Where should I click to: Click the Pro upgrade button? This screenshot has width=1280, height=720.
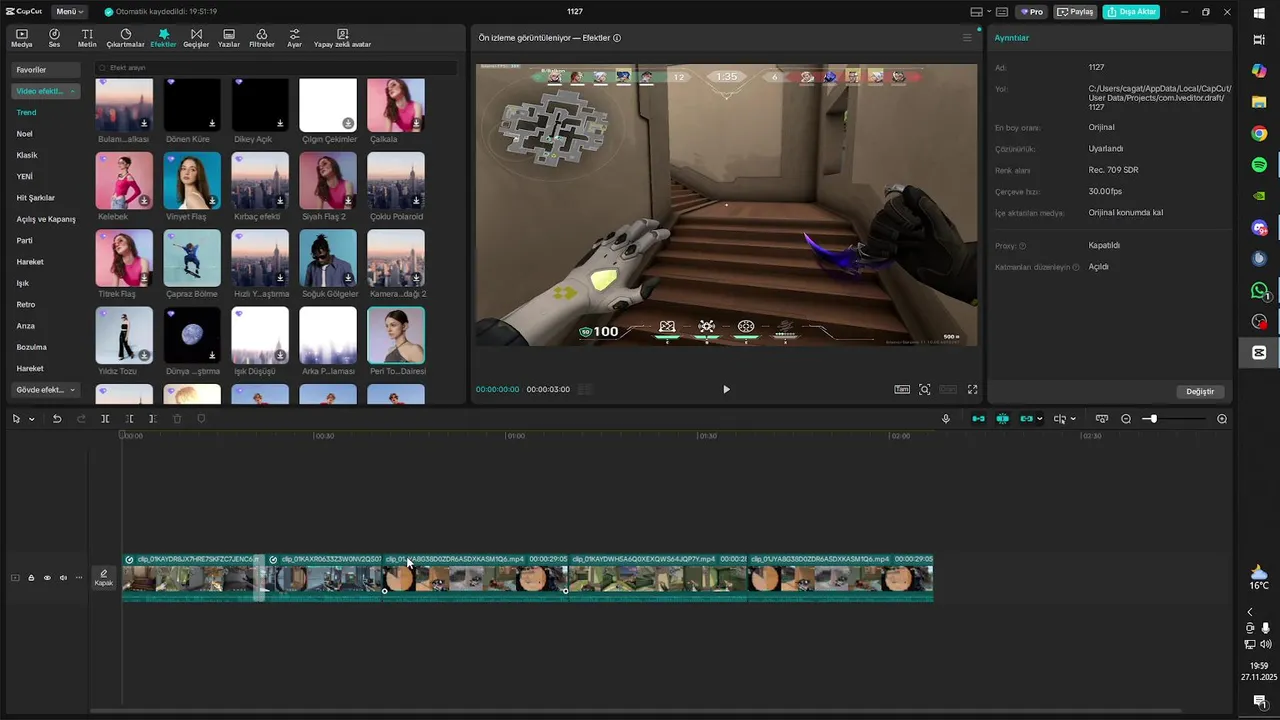click(x=1031, y=12)
